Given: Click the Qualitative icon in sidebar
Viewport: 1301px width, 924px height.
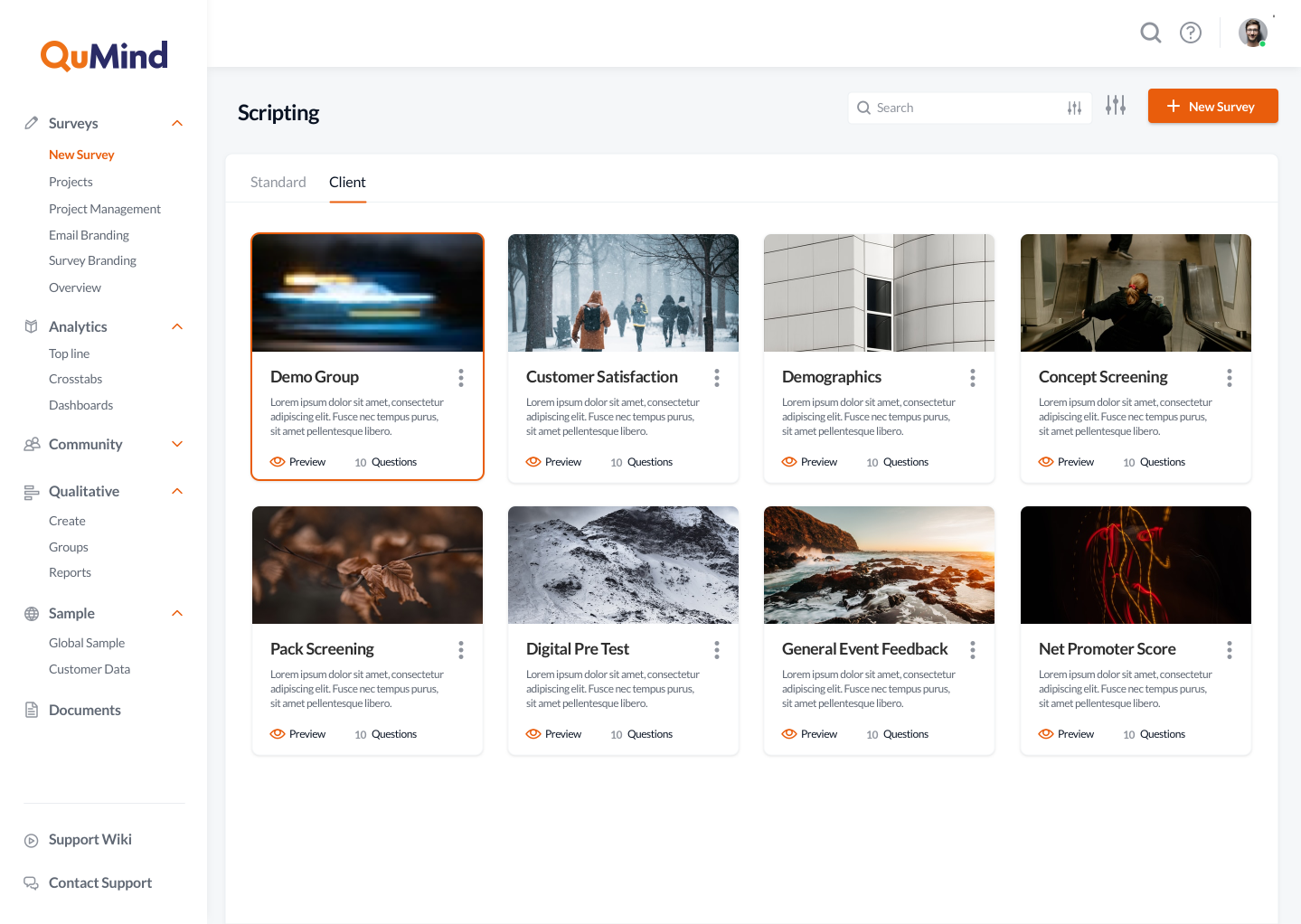Looking at the screenshot, I should coord(32,492).
